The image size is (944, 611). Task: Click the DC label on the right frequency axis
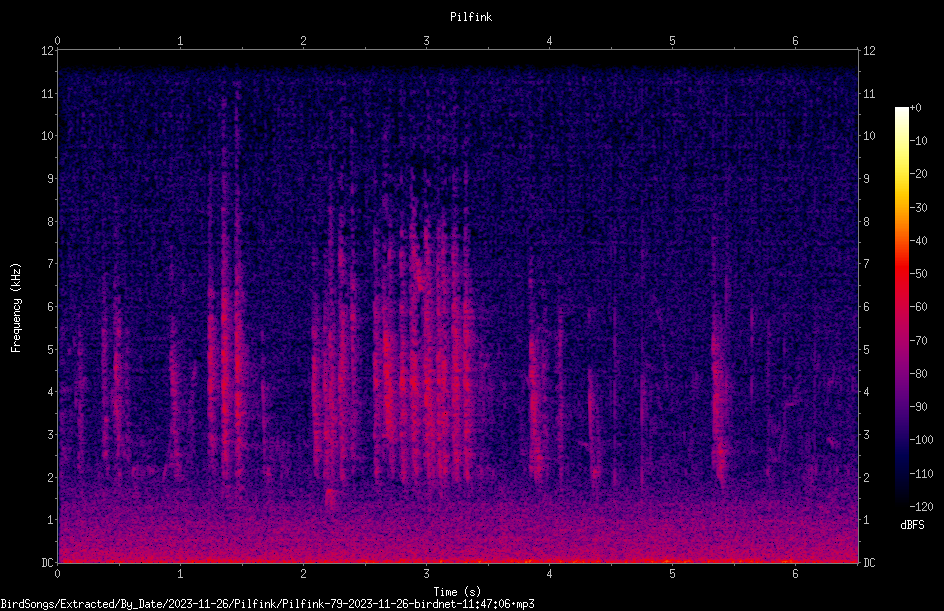click(x=869, y=562)
